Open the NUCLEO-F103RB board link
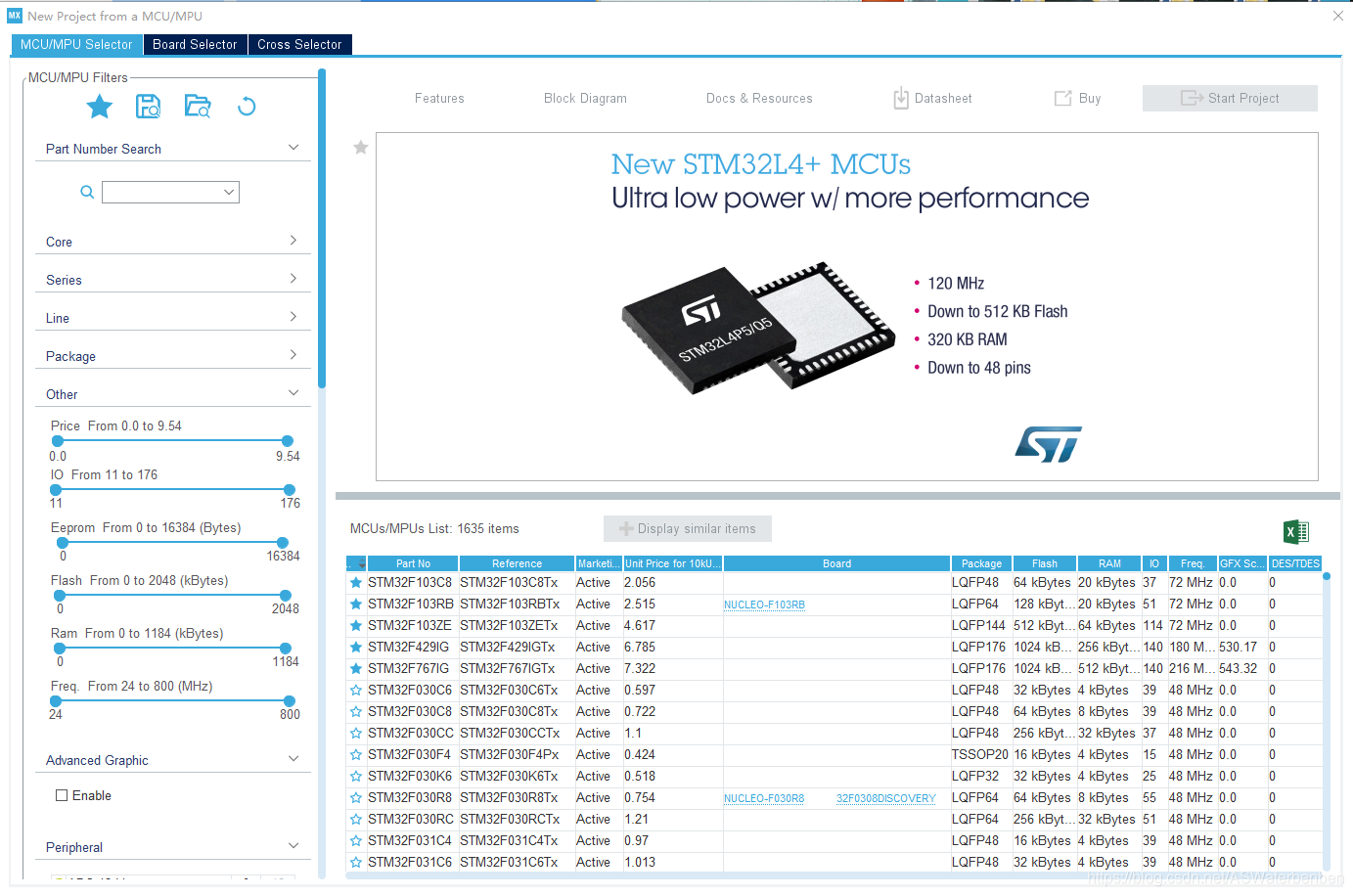The width and height of the screenshot is (1353, 896). tap(764, 605)
